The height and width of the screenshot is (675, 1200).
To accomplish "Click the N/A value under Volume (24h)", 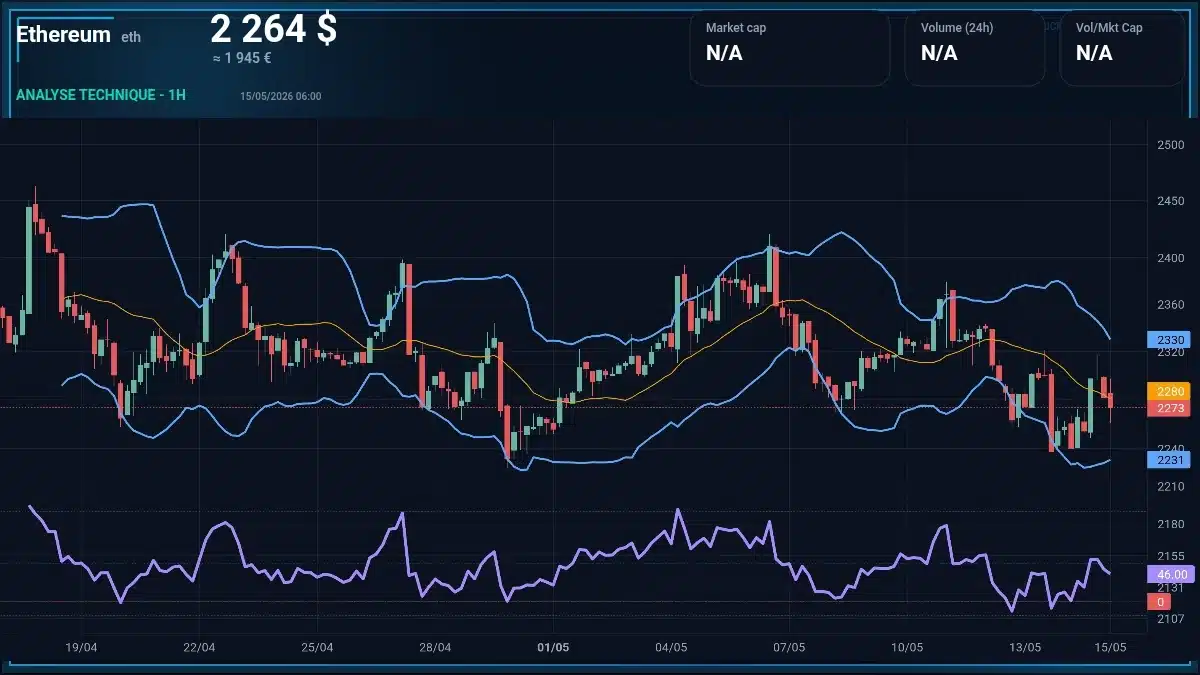I will tap(939, 53).
